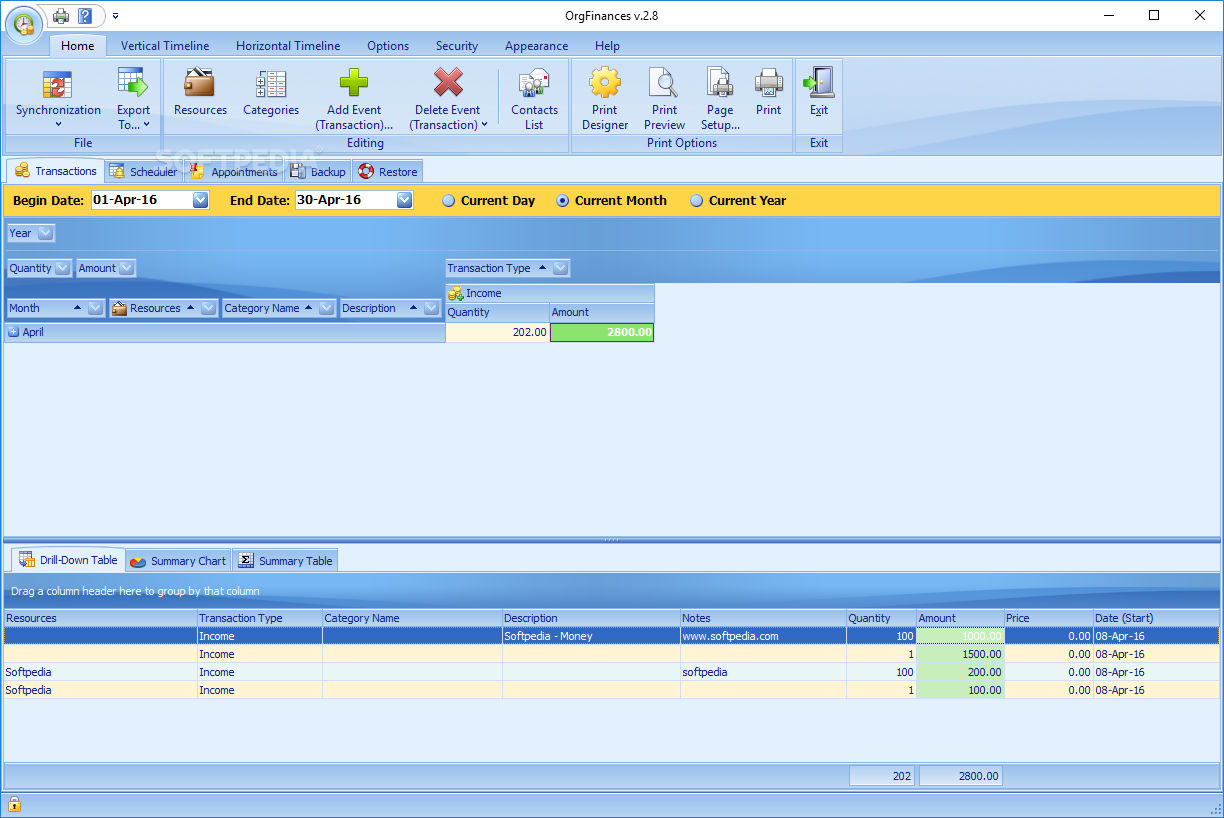This screenshot has width=1224, height=818.
Task: Click the panel splitter handle dots
Action: pos(611,540)
